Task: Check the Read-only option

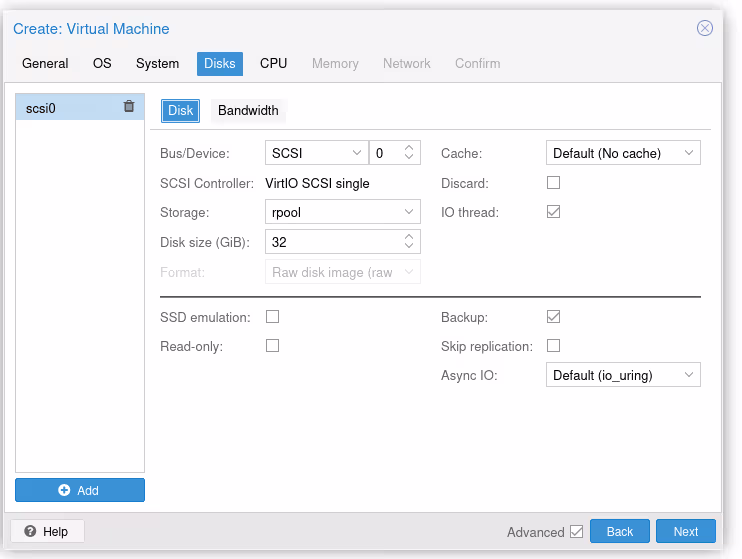Action: coord(272,346)
